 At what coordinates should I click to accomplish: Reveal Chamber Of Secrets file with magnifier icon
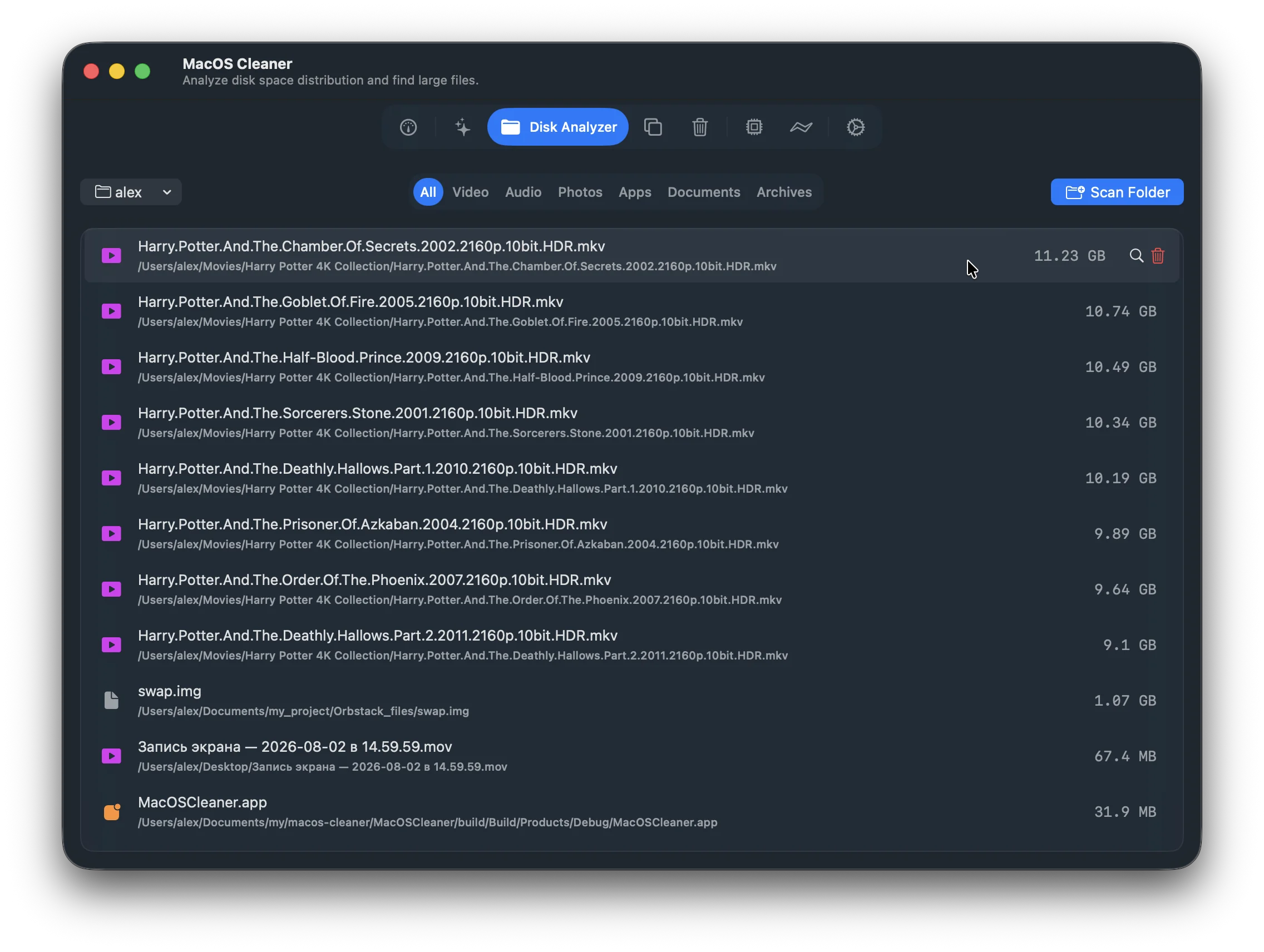pyautogui.click(x=1136, y=256)
